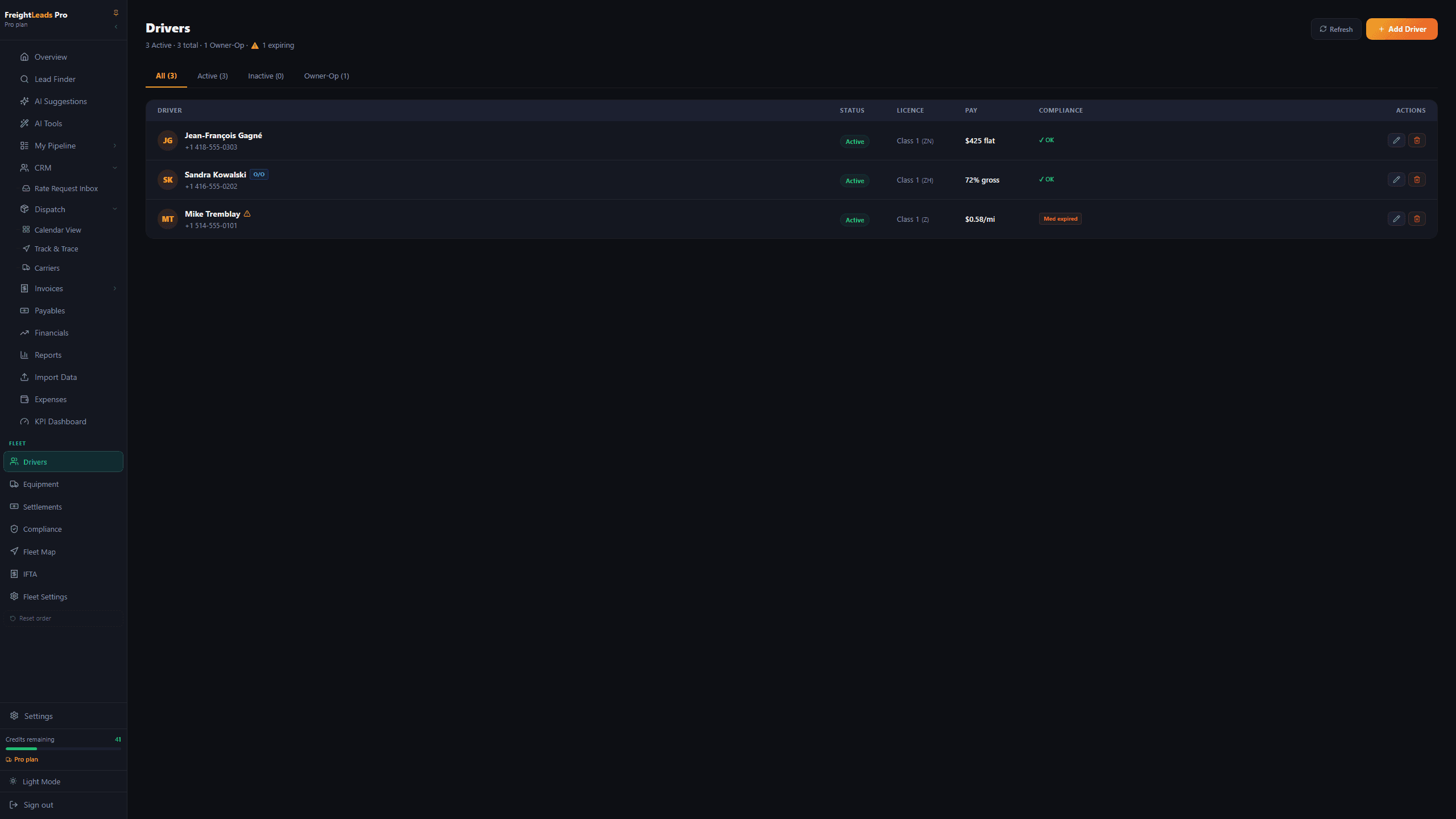Open AI Suggestions sparkle icon
Screen dimensions: 1456x819
[x=24, y=101]
